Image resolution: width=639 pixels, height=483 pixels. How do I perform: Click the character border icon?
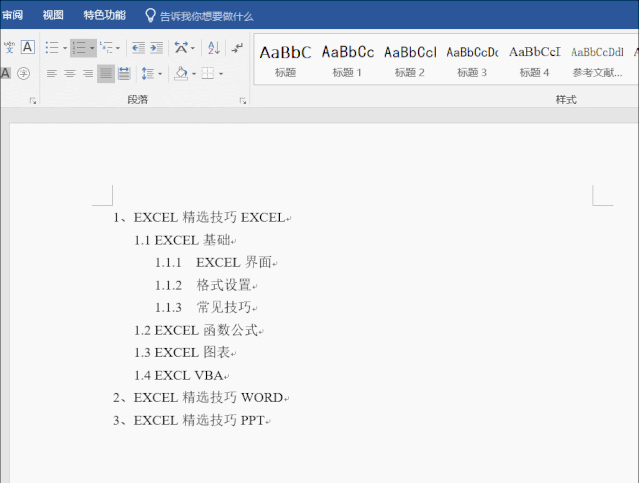[x=28, y=47]
